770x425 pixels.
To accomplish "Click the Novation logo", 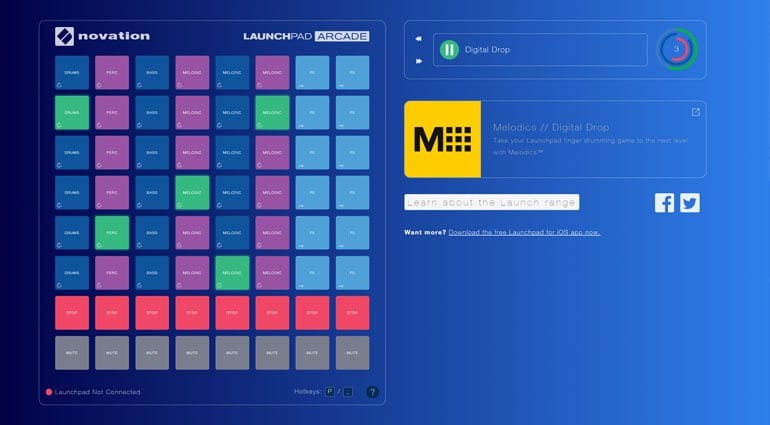I will [x=102, y=36].
